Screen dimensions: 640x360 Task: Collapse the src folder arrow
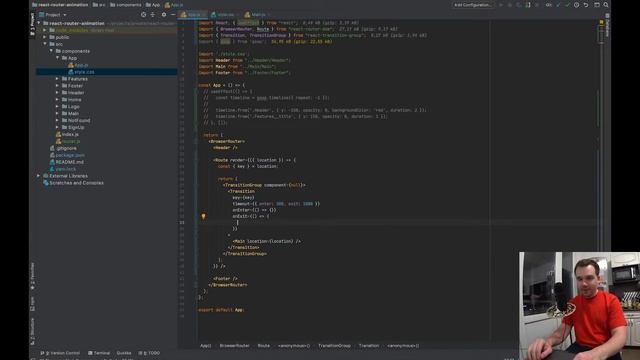(x=45, y=44)
